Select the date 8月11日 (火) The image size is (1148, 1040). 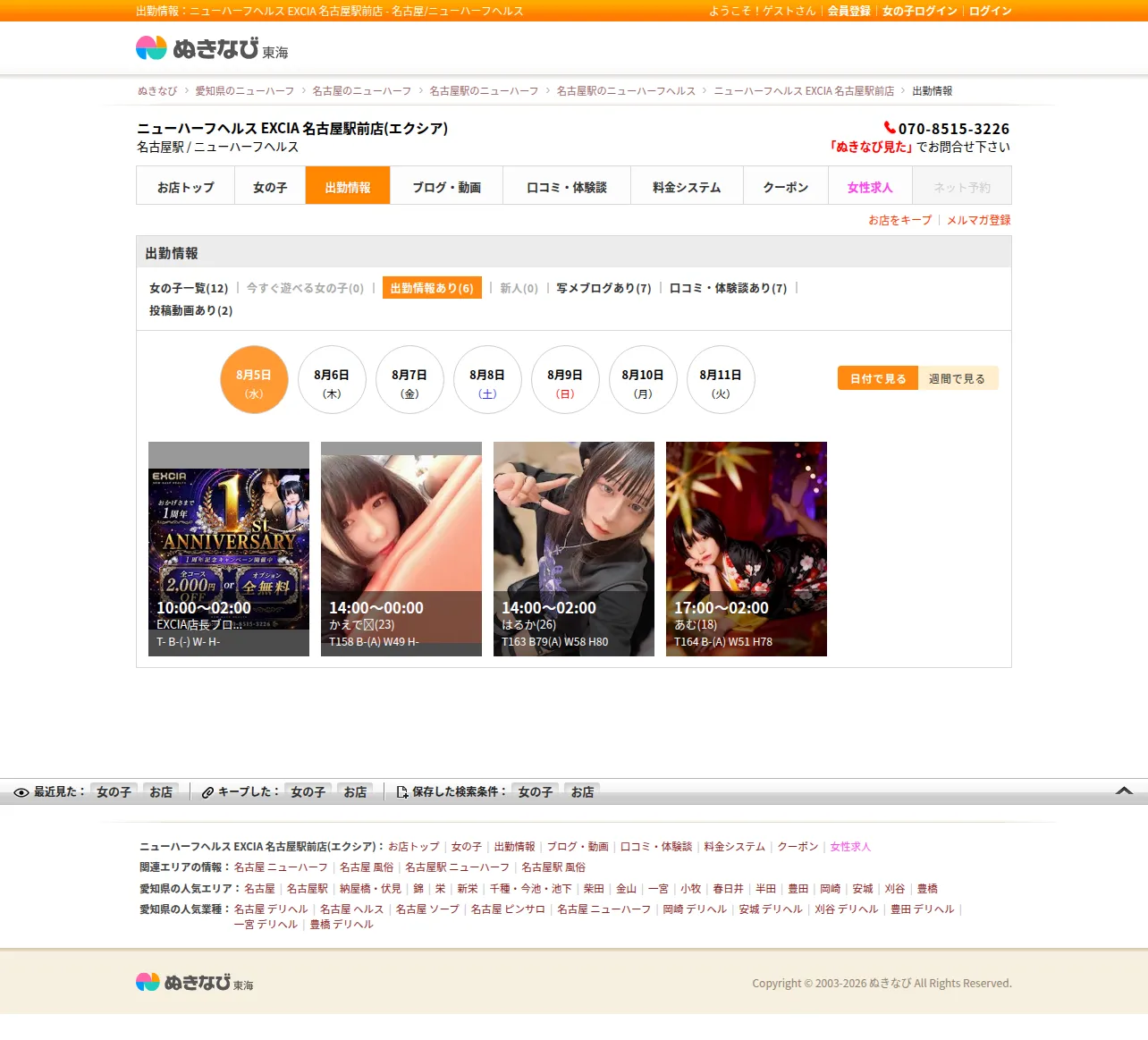(721, 379)
